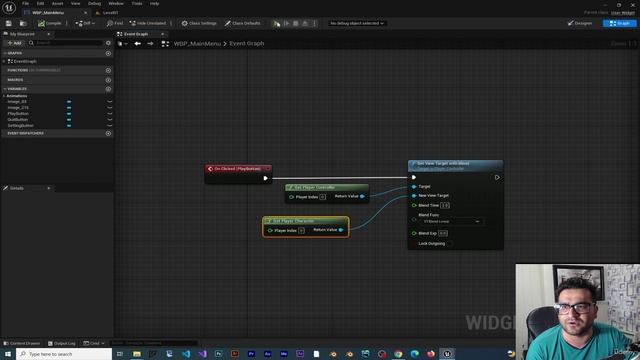Open the Edit menu
Screen dimensions: 640x360
(40, 3)
